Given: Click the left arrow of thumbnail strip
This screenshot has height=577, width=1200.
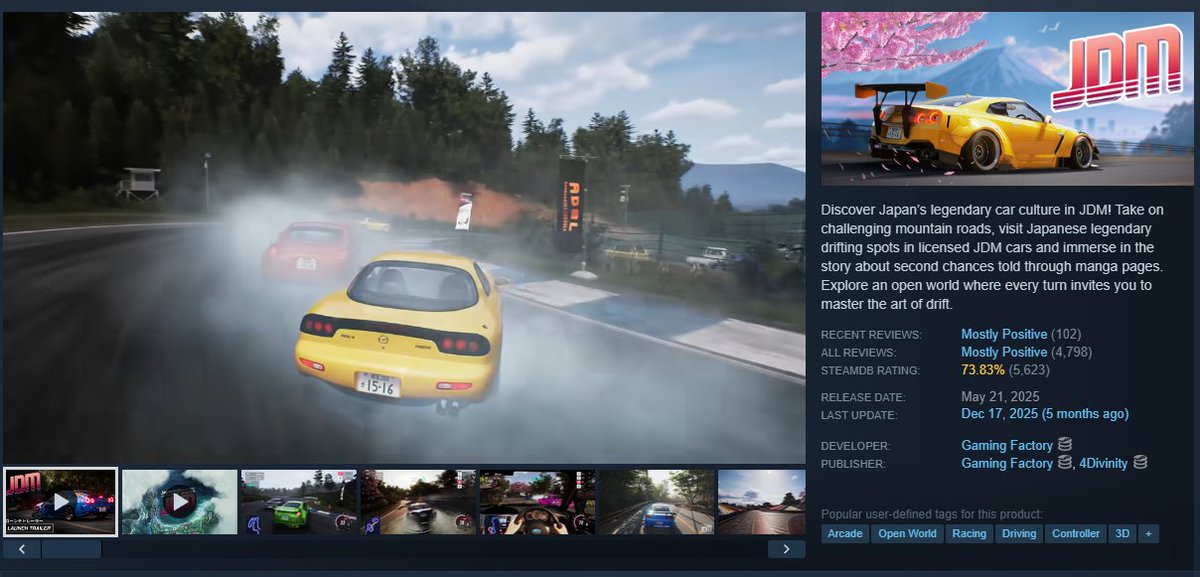Looking at the screenshot, I should pos(21,549).
